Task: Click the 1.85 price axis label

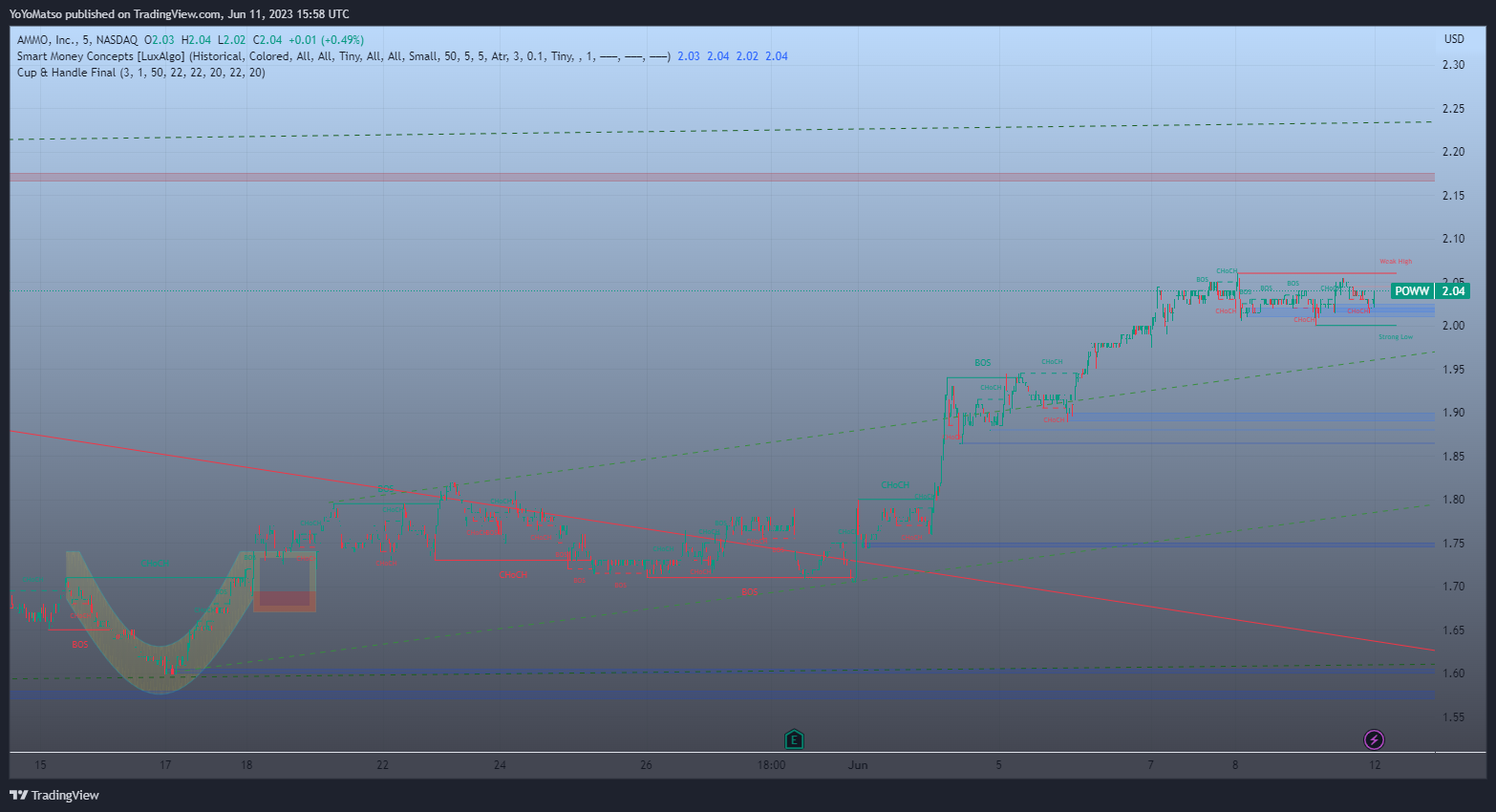Action: (x=1453, y=457)
